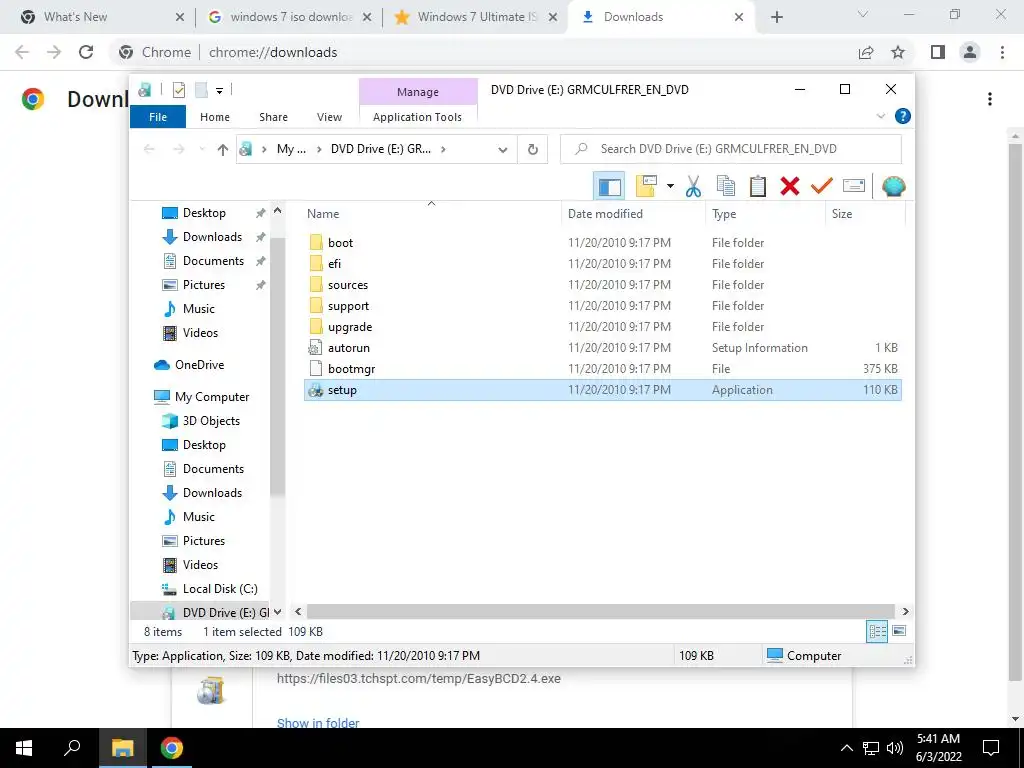Click the Explorer refresh button

[x=533, y=149]
